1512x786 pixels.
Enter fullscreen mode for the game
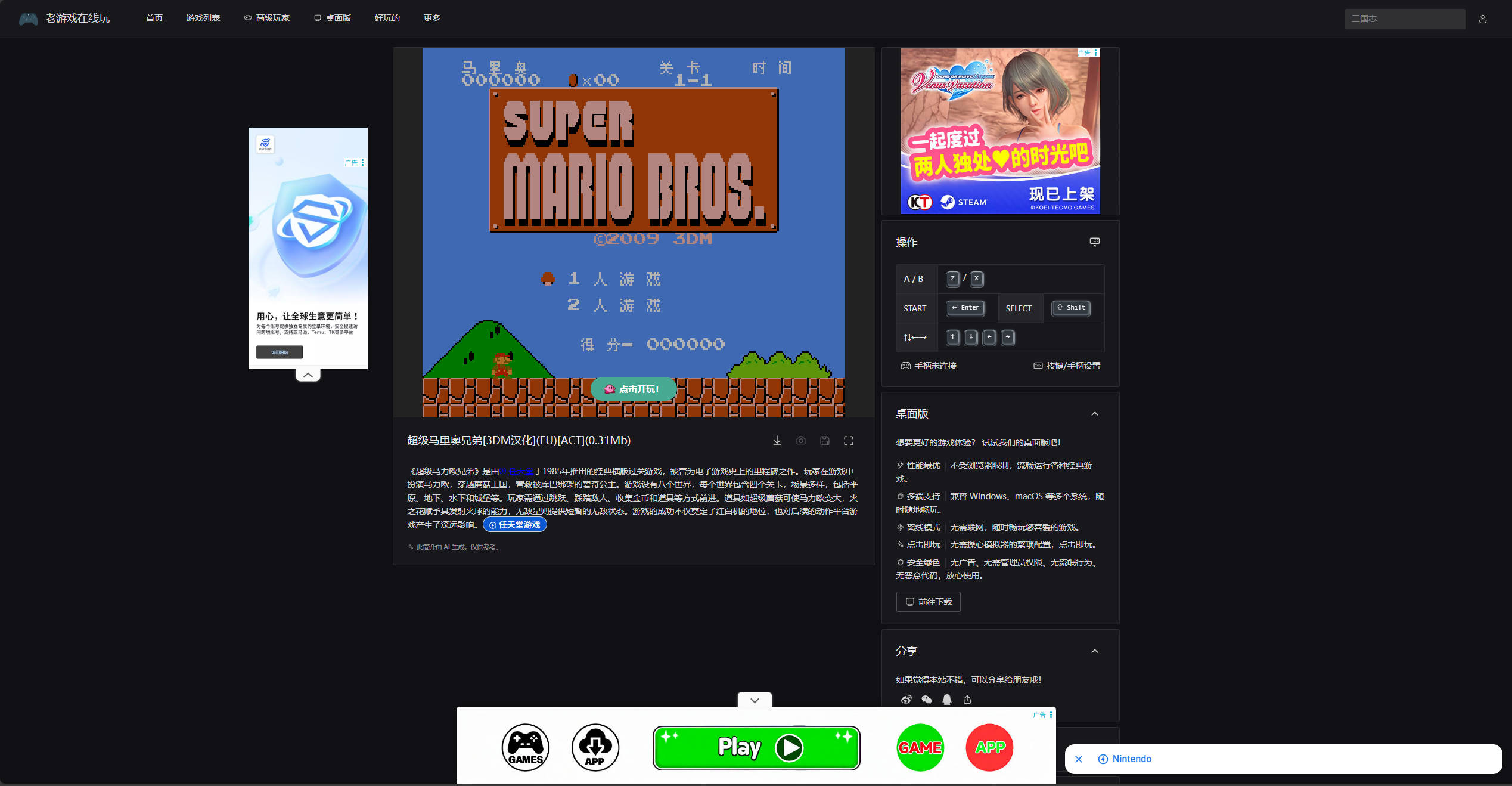[849, 441]
